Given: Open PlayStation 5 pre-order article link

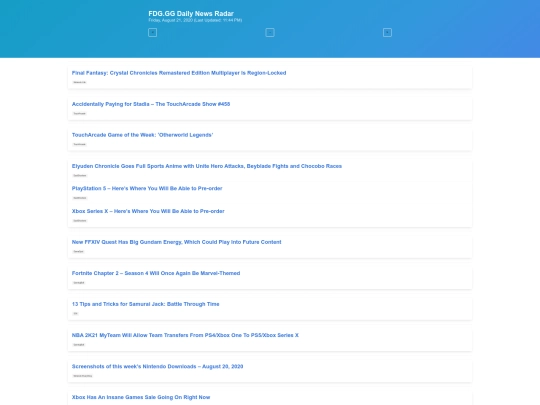Looking at the screenshot, I should click(x=147, y=188).
